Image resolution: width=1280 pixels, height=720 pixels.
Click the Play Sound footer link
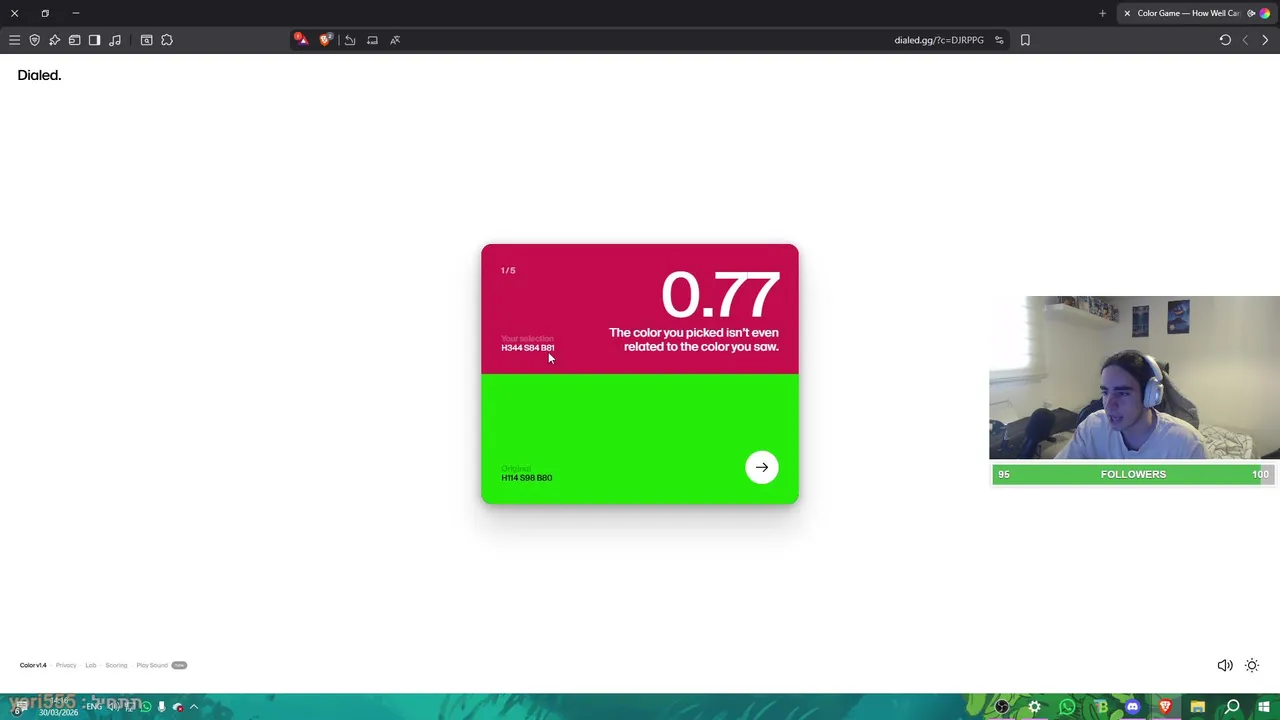(152, 665)
